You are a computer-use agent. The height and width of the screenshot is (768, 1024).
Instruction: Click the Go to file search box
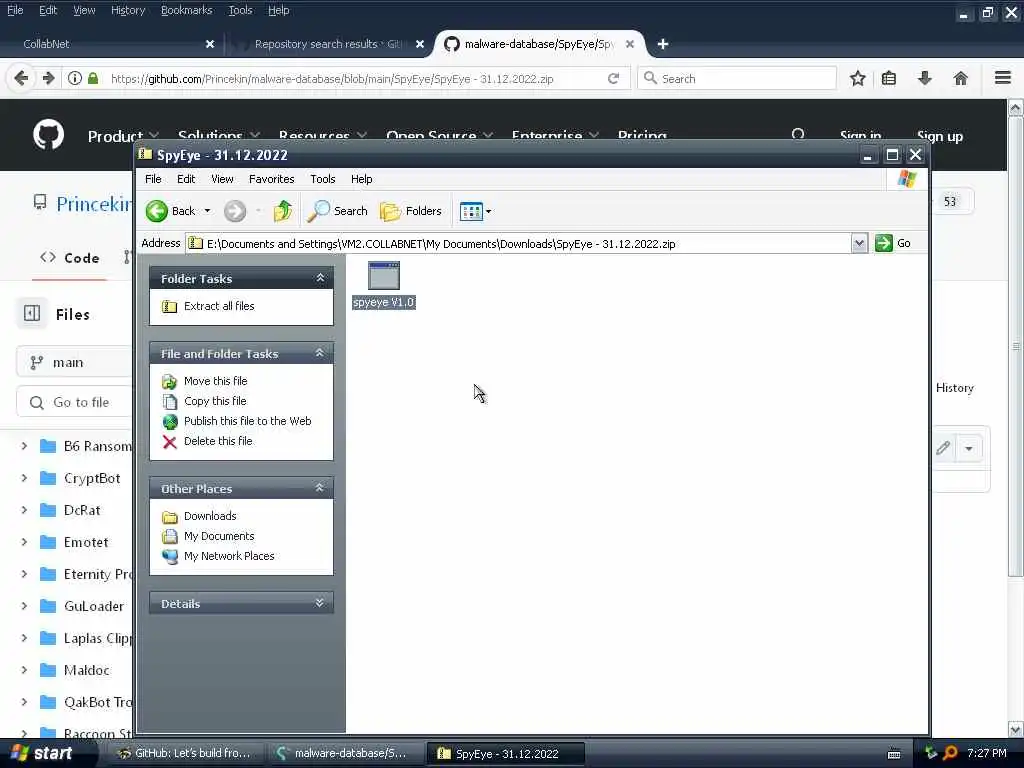click(x=74, y=402)
